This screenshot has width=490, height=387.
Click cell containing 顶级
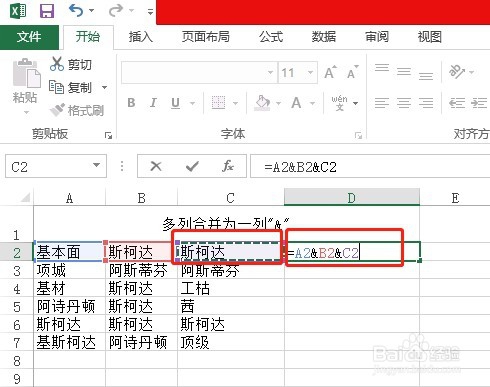(x=231, y=343)
